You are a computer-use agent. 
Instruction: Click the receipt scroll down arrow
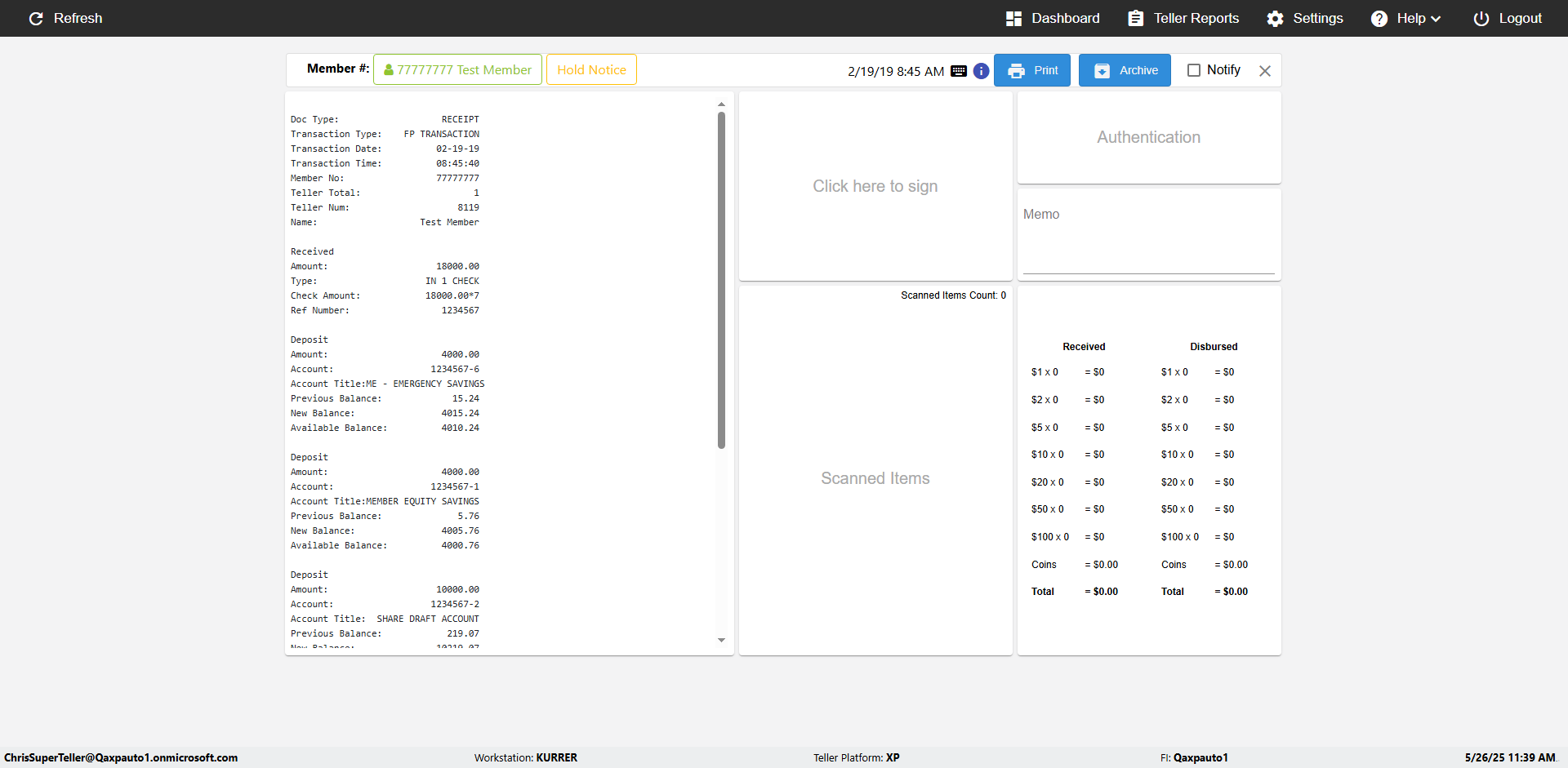click(721, 641)
